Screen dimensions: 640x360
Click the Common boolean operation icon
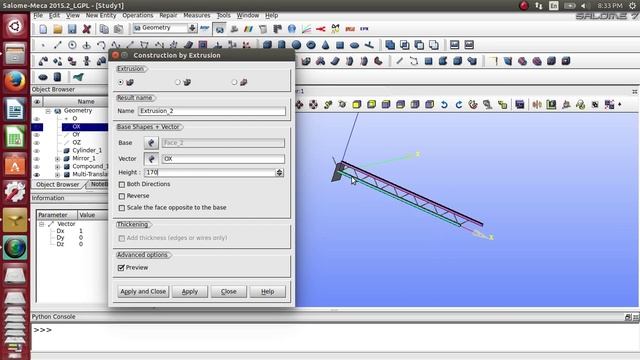tap(404, 45)
